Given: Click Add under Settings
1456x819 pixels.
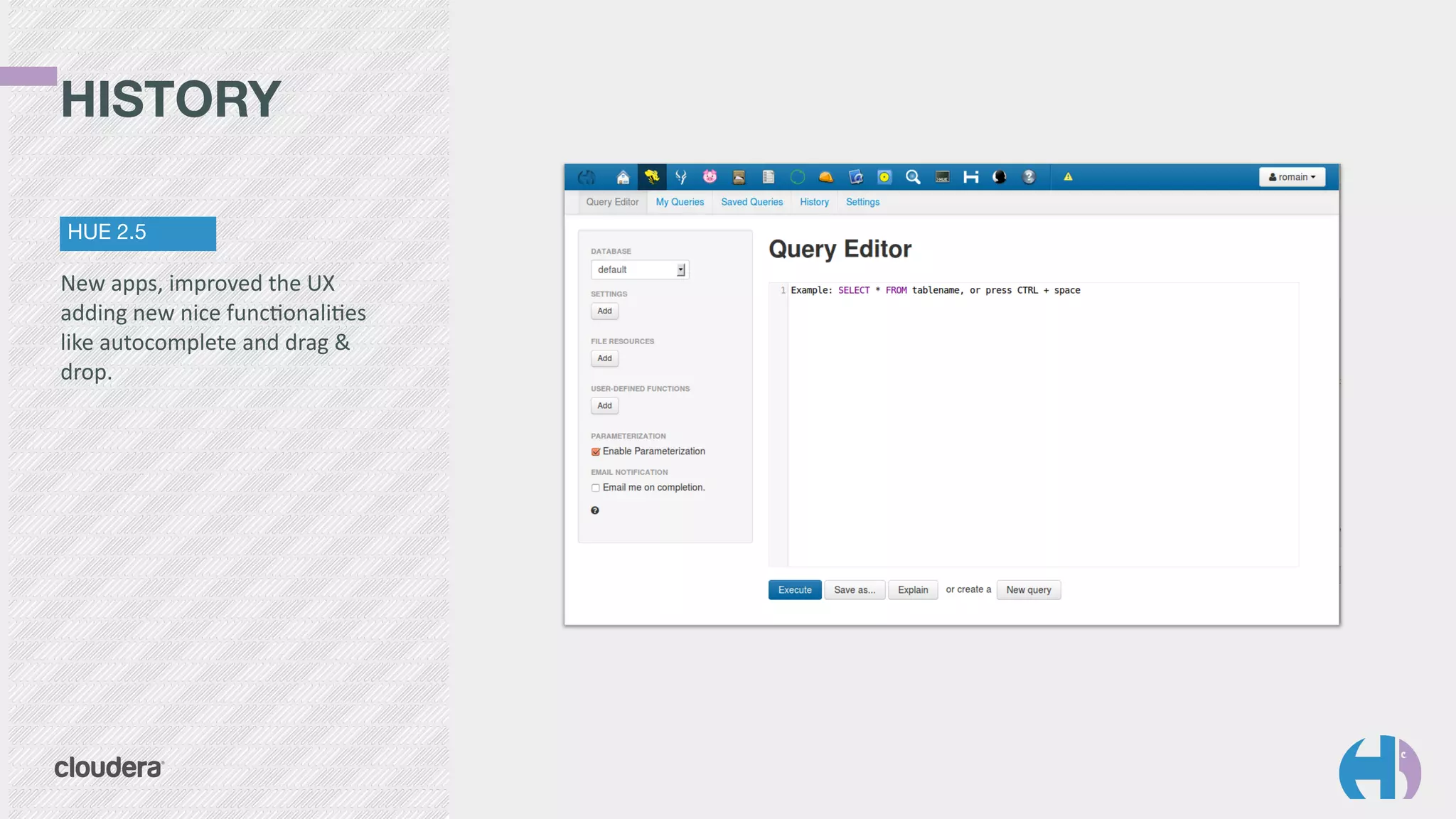Looking at the screenshot, I should pyautogui.click(x=604, y=311).
